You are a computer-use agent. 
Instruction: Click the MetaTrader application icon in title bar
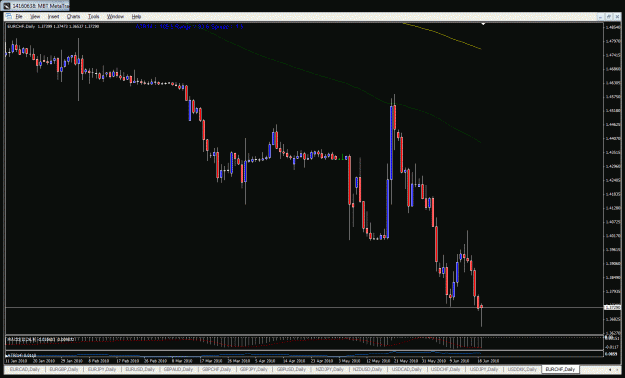(7, 6)
